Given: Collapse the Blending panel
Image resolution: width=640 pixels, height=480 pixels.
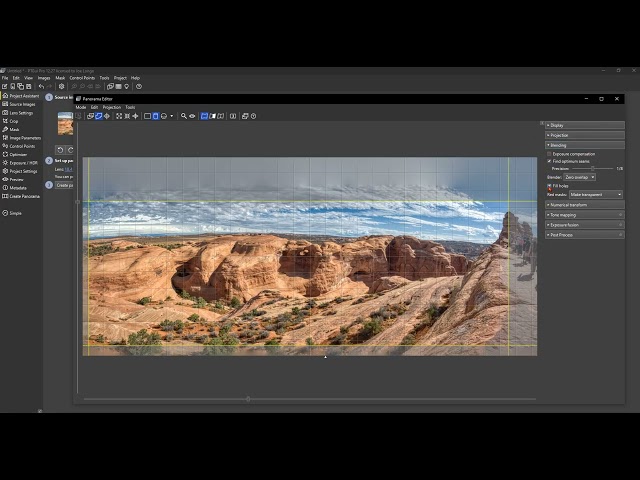Looking at the screenshot, I should pyautogui.click(x=584, y=145).
